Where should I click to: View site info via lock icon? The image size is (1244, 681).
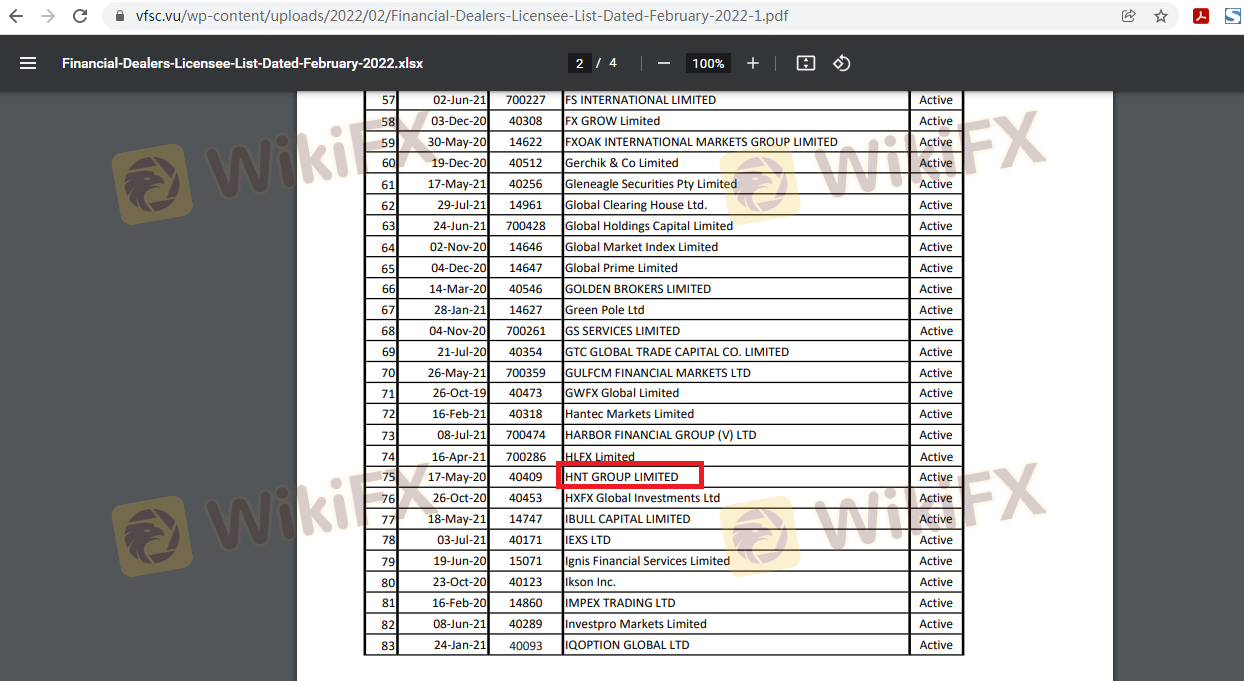click(120, 16)
